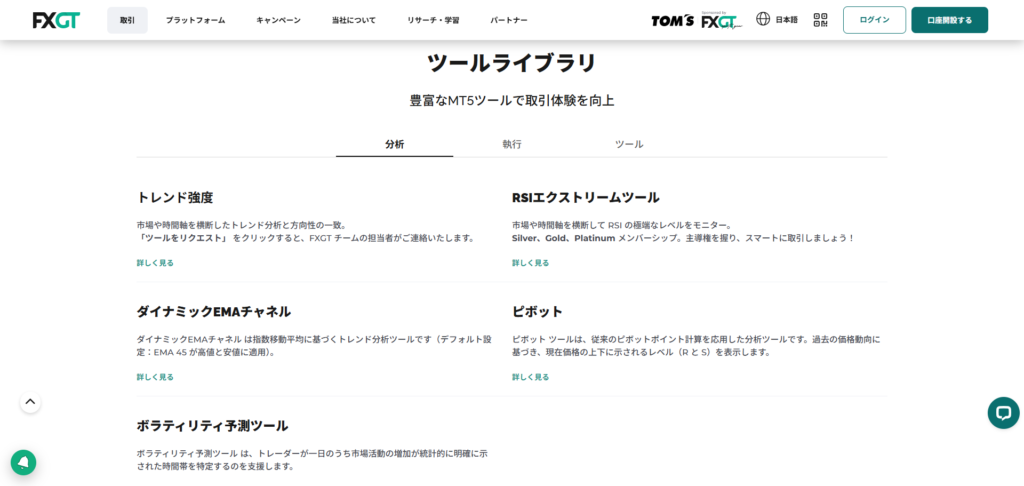Click 詳しく見る under RSIエクストリームツール

pyautogui.click(x=530, y=263)
